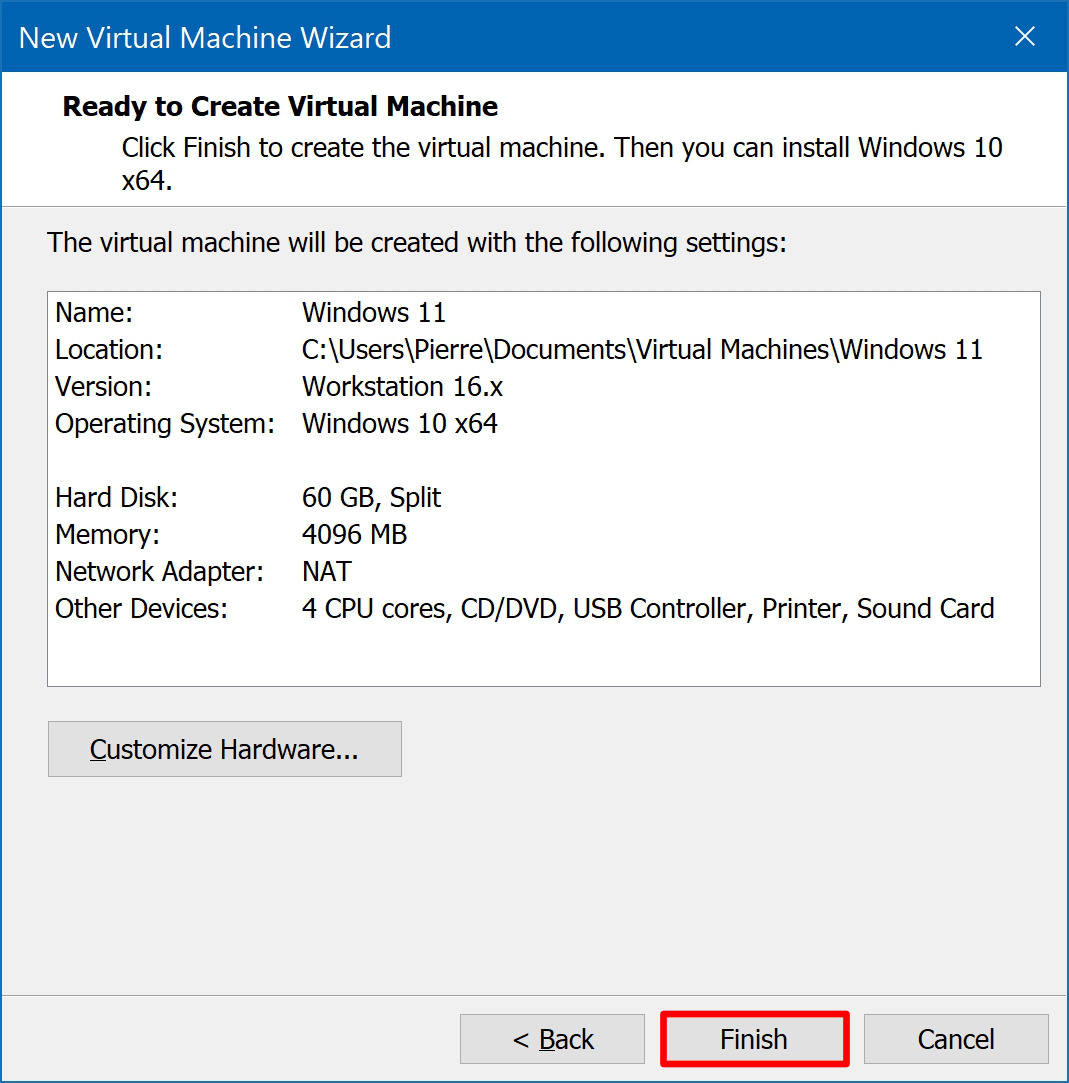Click the 'Network Adapter:' label
1069x1083 pixels.
click(160, 572)
